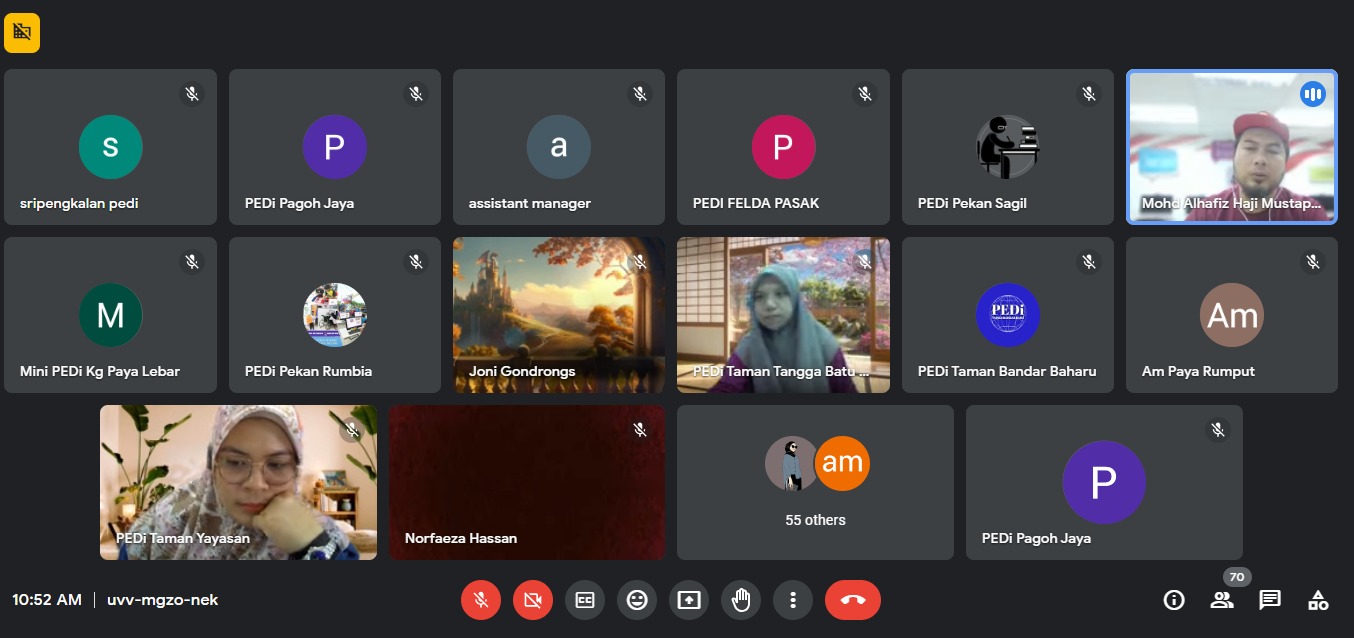Toggle the microphone mute button
Image resolution: width=1354 pixels, height=638 pixels.
click(481, 600)
